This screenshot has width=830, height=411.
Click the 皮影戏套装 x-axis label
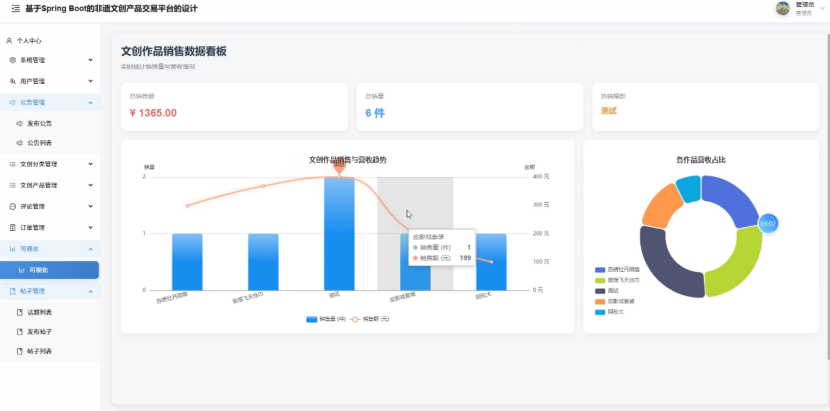pos(403,299)
